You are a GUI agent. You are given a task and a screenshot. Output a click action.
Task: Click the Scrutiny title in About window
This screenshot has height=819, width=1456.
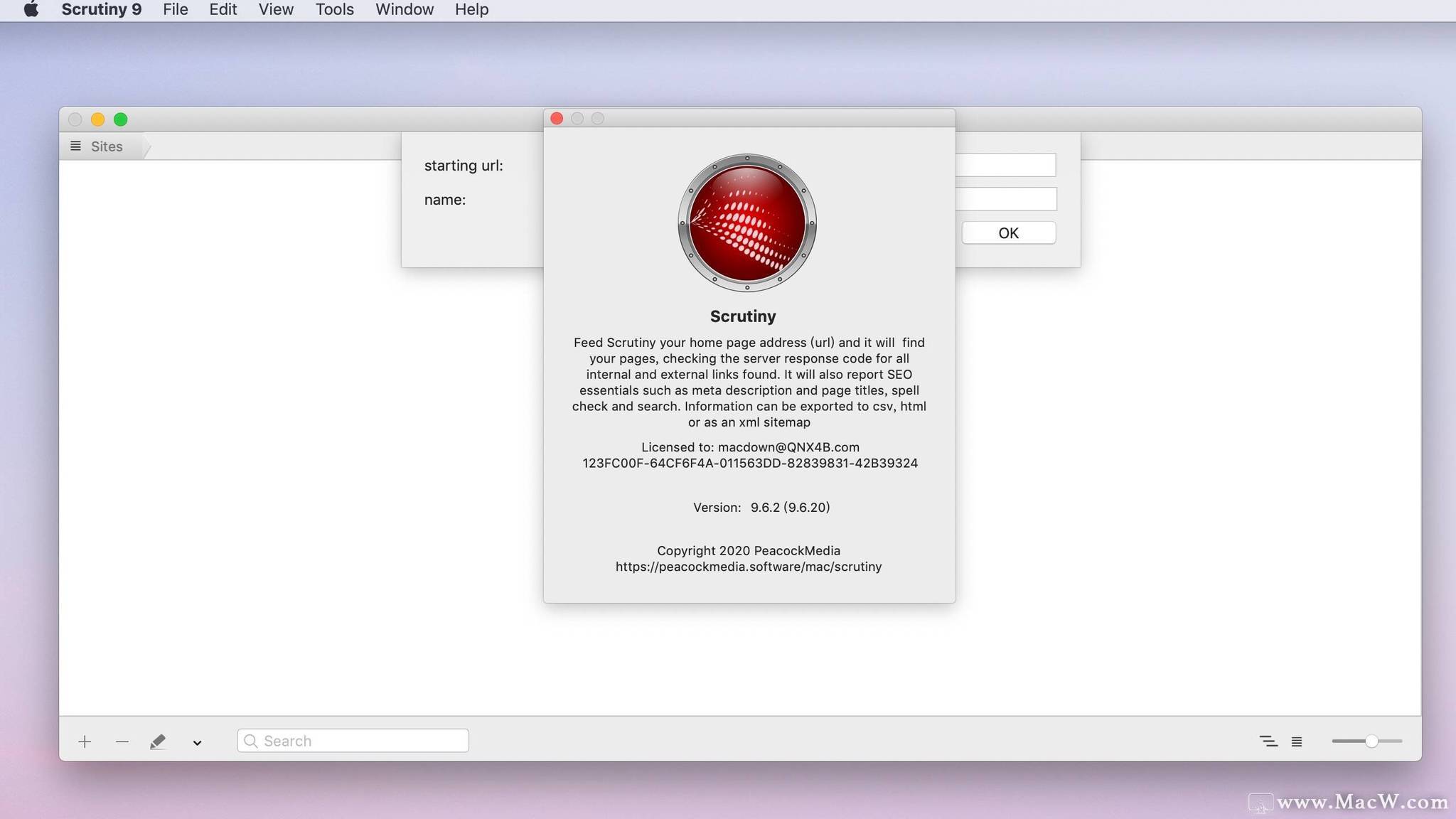click(743, 316)
